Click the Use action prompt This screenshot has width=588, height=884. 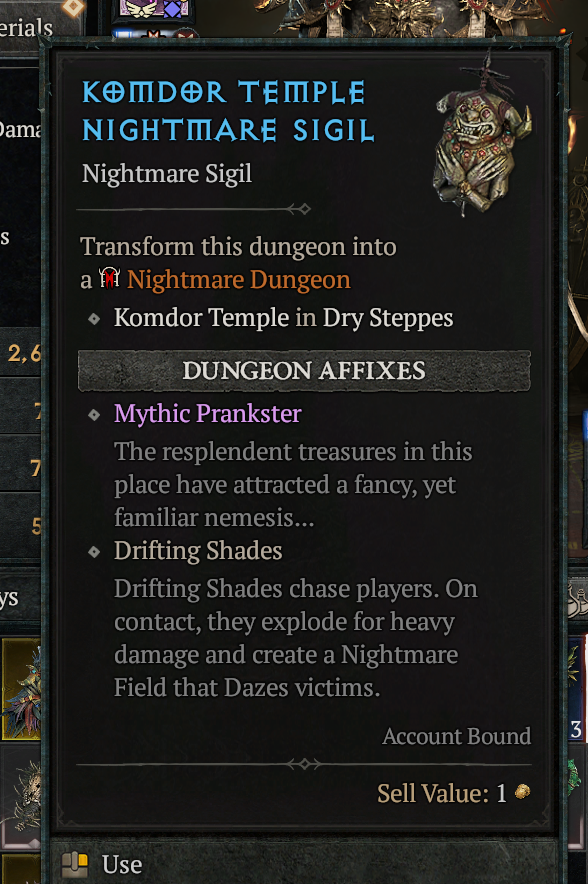(x=102, y=864)
